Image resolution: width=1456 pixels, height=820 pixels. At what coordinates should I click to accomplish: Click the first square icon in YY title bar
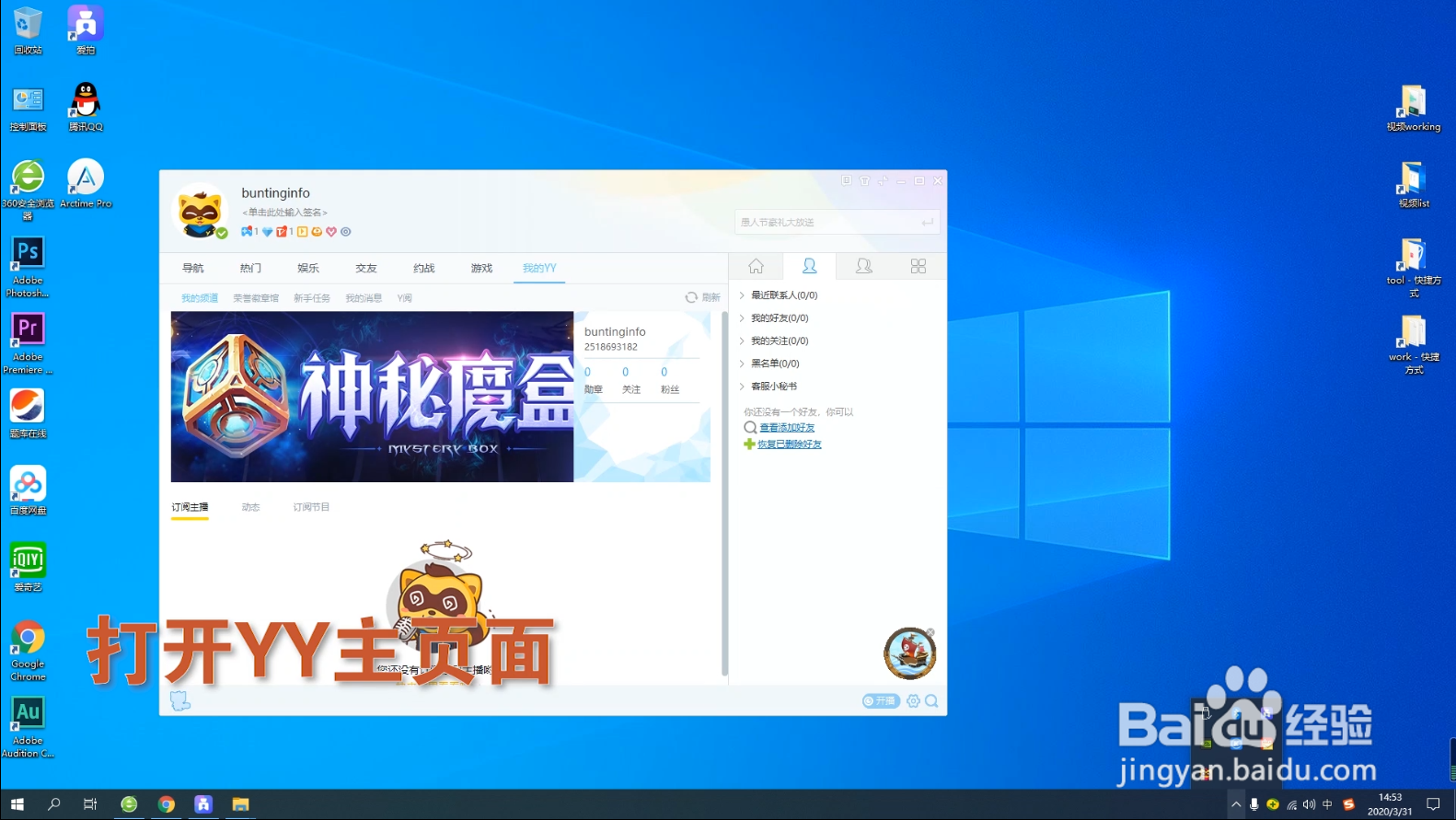[x=847, y=180]
